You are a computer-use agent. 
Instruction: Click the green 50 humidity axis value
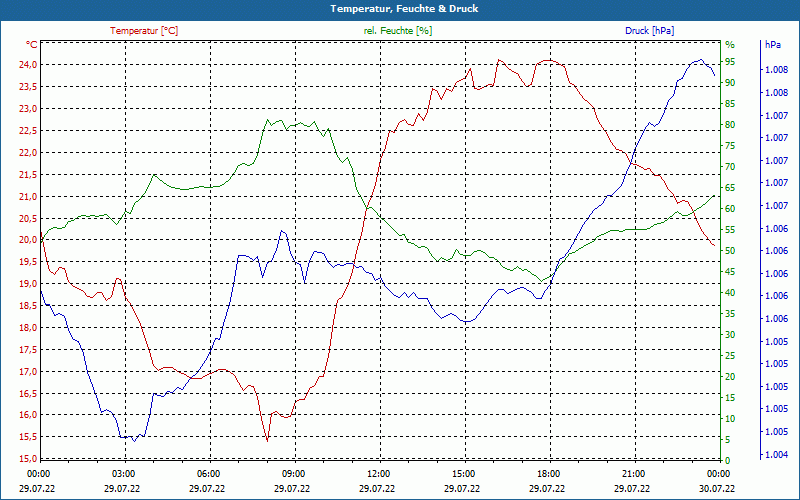point(730,251)
